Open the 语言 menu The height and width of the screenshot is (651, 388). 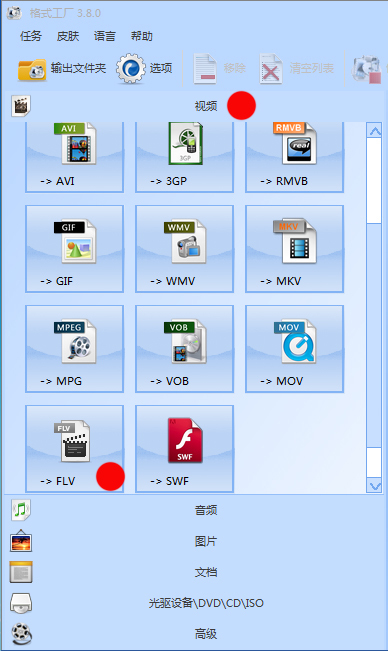pyautogui.click(x=105, y=36)
